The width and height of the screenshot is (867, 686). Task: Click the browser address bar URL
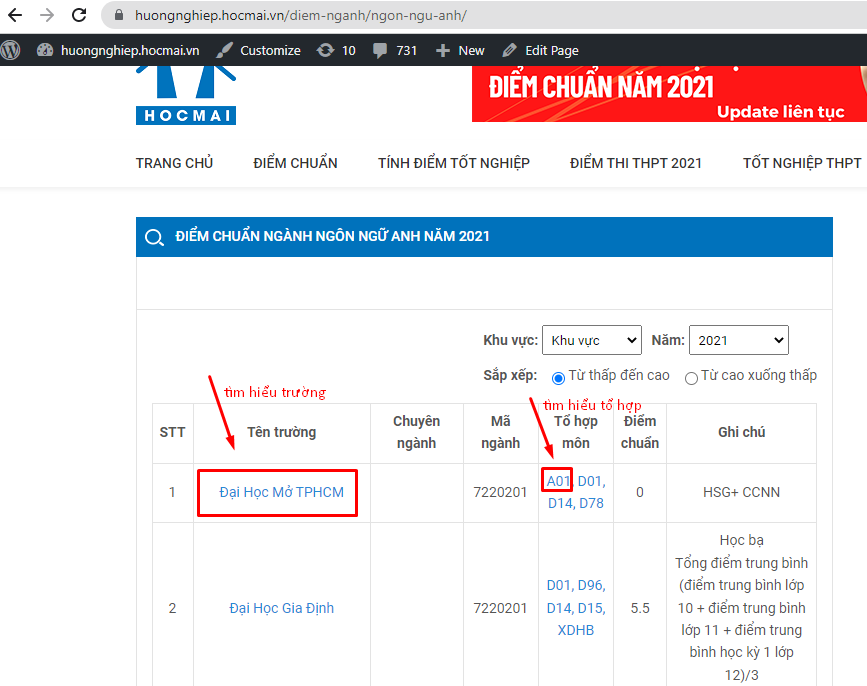300,16
